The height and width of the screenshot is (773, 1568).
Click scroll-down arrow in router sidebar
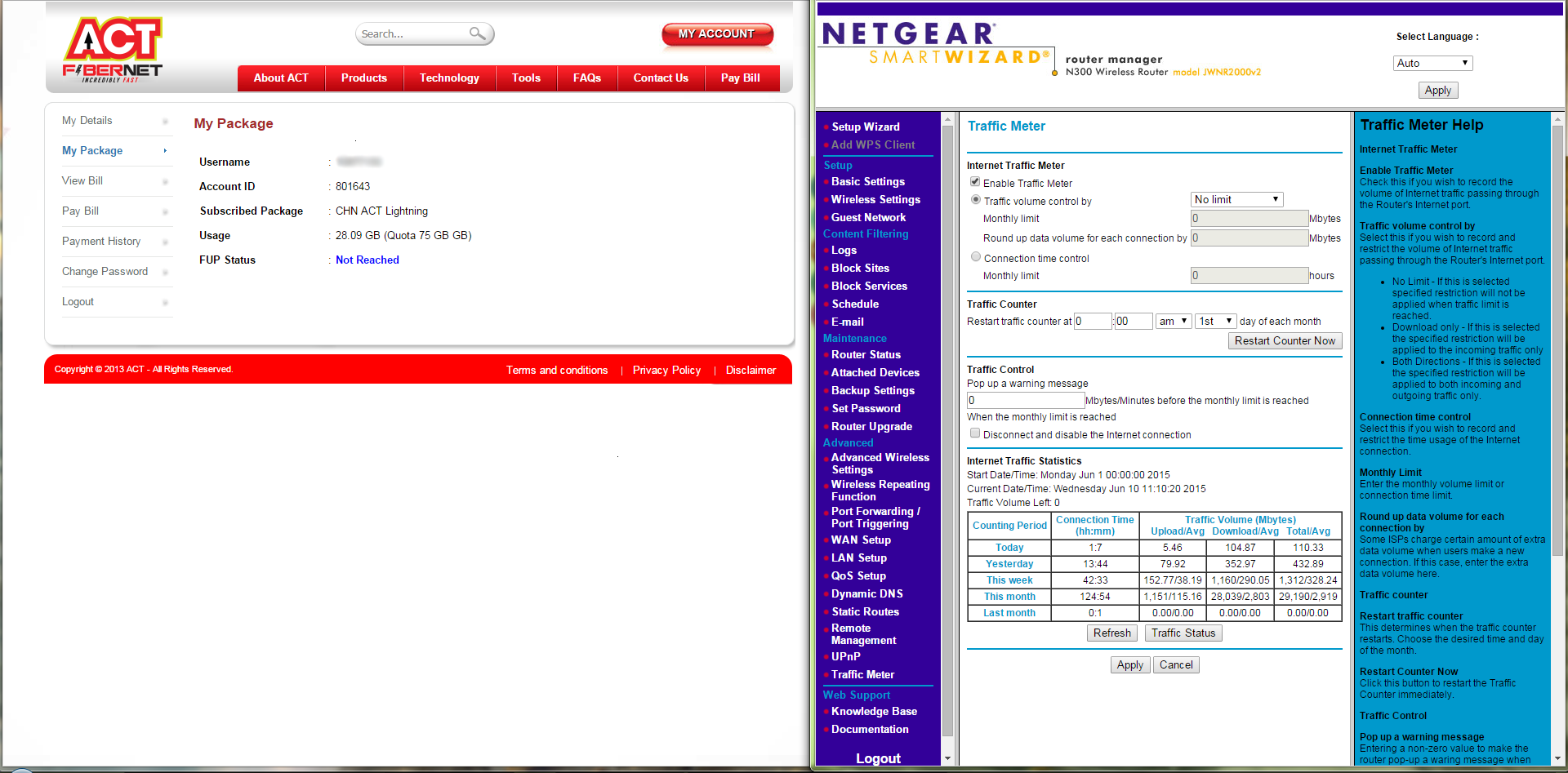(x=947, y=758)
